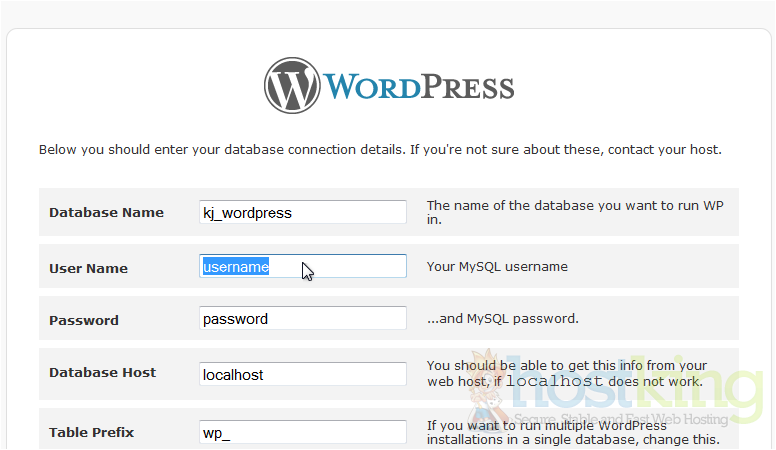The height and width of the screenshot is (450, 776).
Task: Click the Table Prefix input field
Action: [x=303, y=432]
